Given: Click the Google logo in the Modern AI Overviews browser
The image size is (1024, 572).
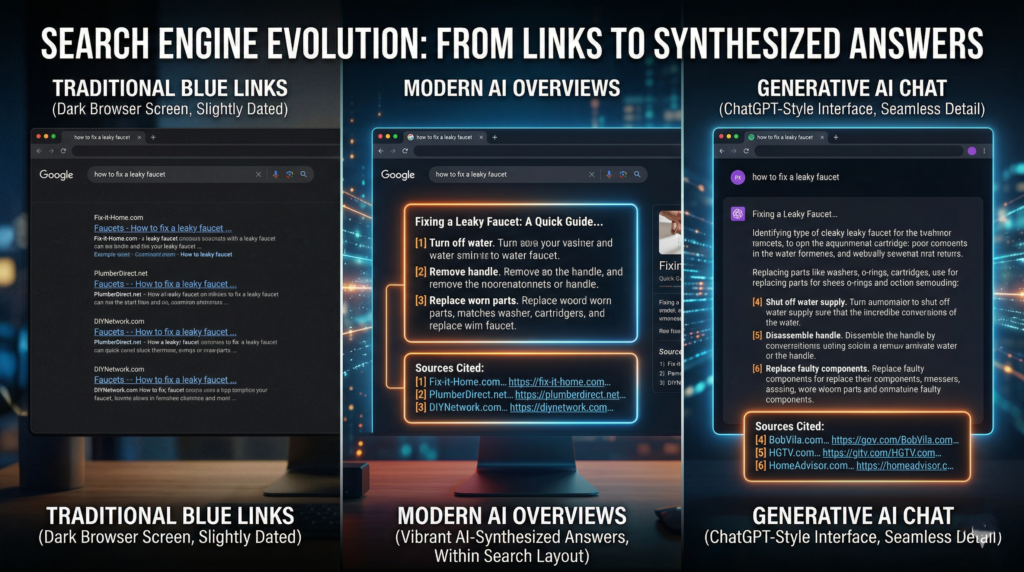Looking at the screenshot, I should (398, 175).
